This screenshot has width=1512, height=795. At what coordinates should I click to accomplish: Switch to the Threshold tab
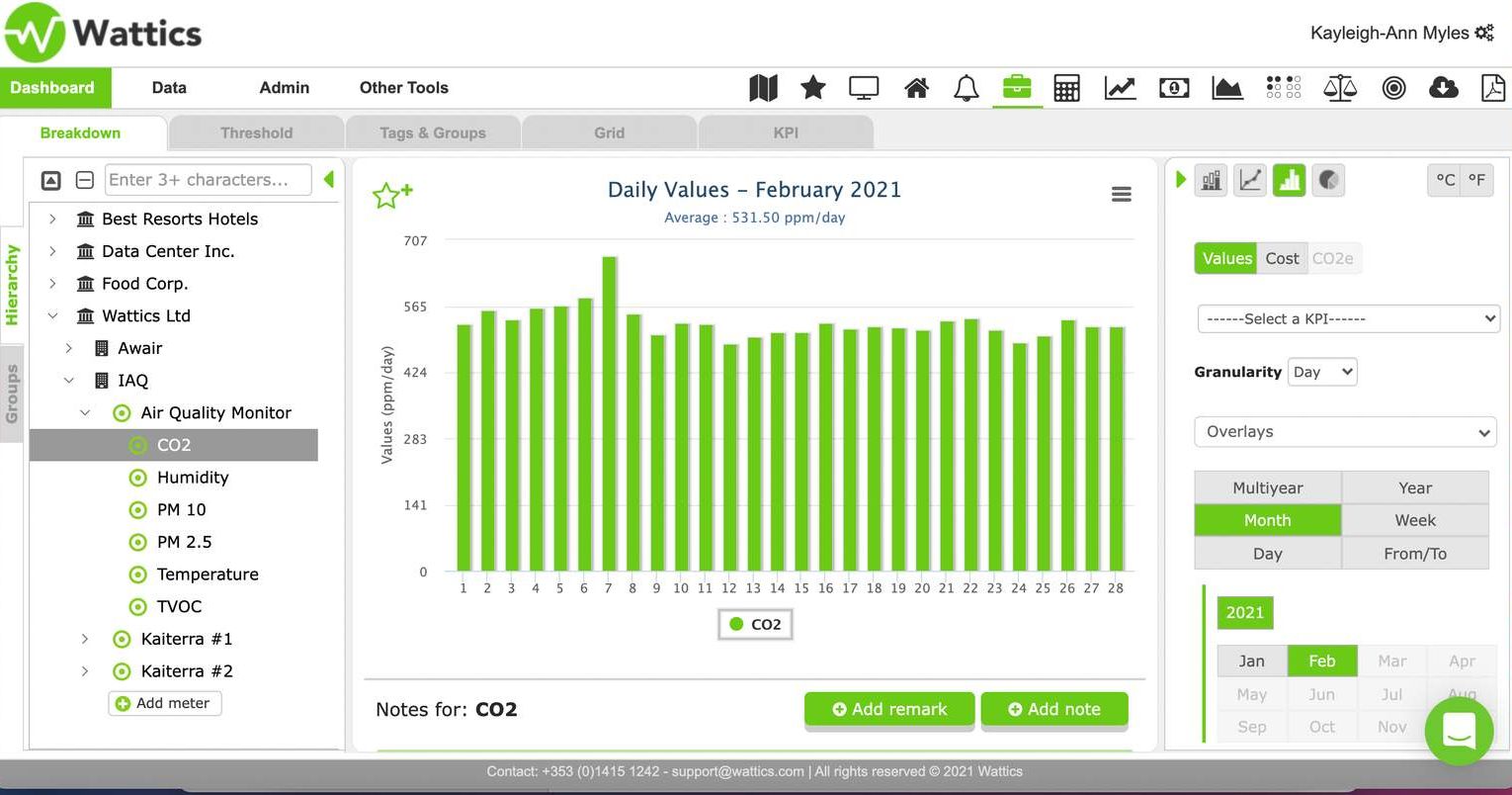[256, 132]
